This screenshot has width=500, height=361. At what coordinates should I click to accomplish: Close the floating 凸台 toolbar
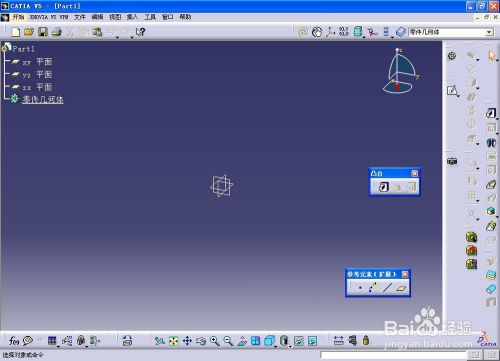coord(414,173)
